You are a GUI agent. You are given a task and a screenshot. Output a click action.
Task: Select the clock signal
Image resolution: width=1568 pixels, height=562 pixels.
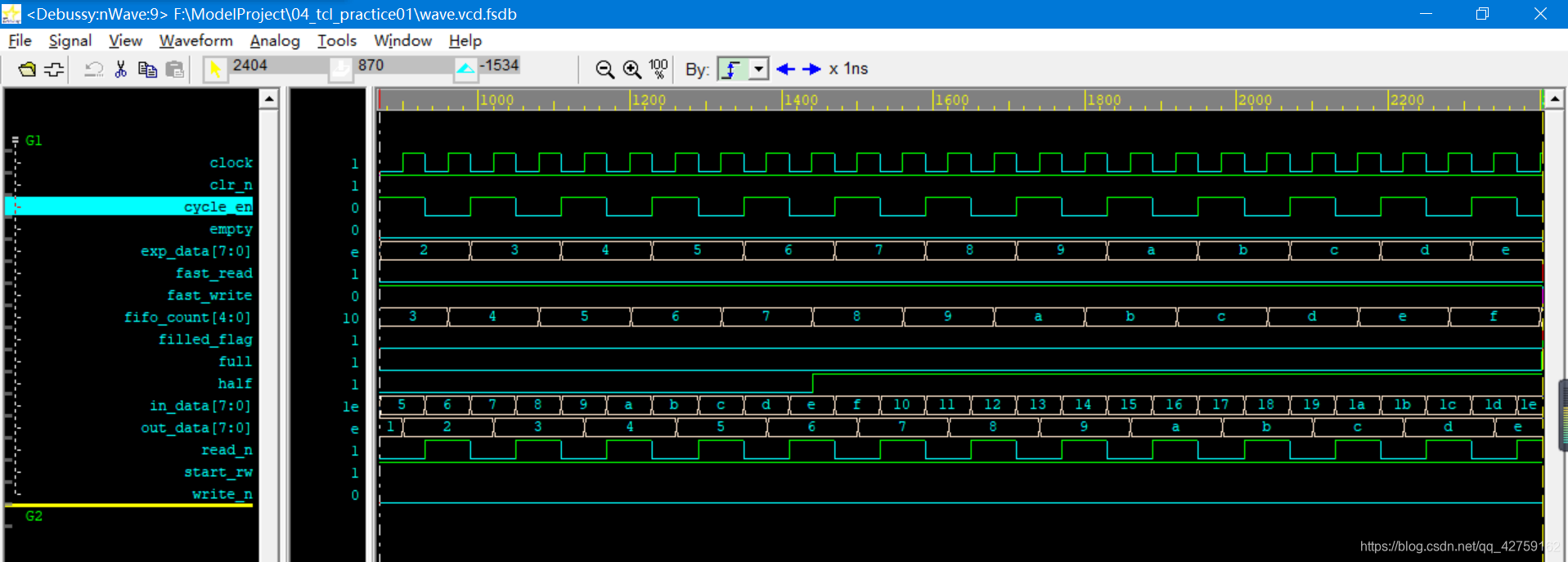click(x=231, y=163)
